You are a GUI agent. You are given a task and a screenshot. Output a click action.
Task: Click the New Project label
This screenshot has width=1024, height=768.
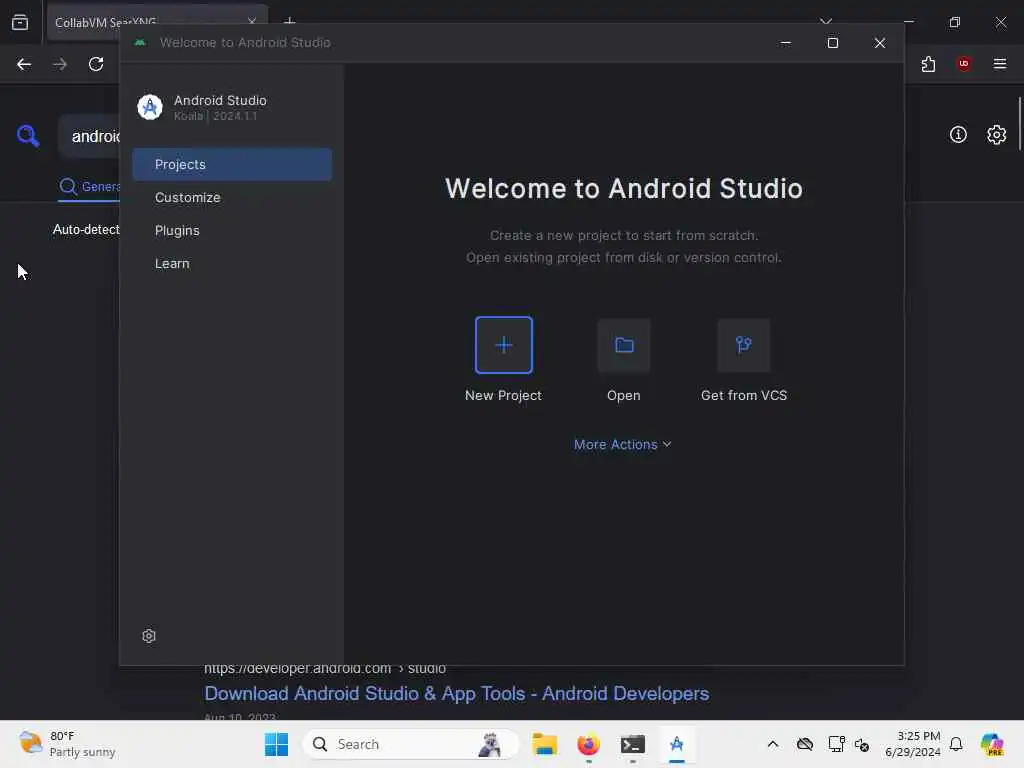tap(503, 395)
